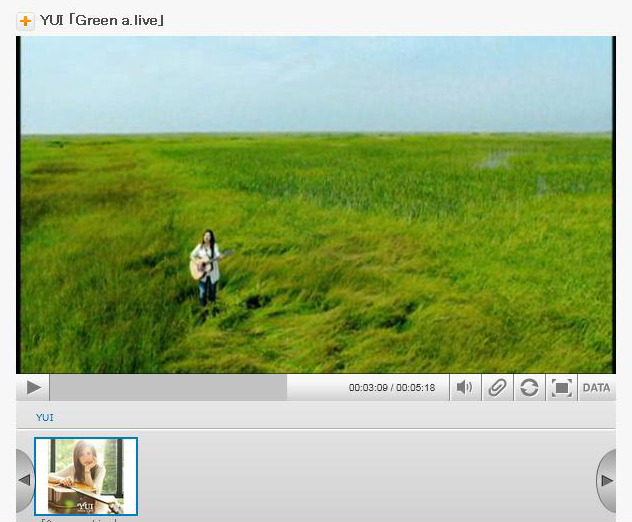Show previous thumbnails with left arrow
Viewport: 632px width, 522px height.
[25, 480]
